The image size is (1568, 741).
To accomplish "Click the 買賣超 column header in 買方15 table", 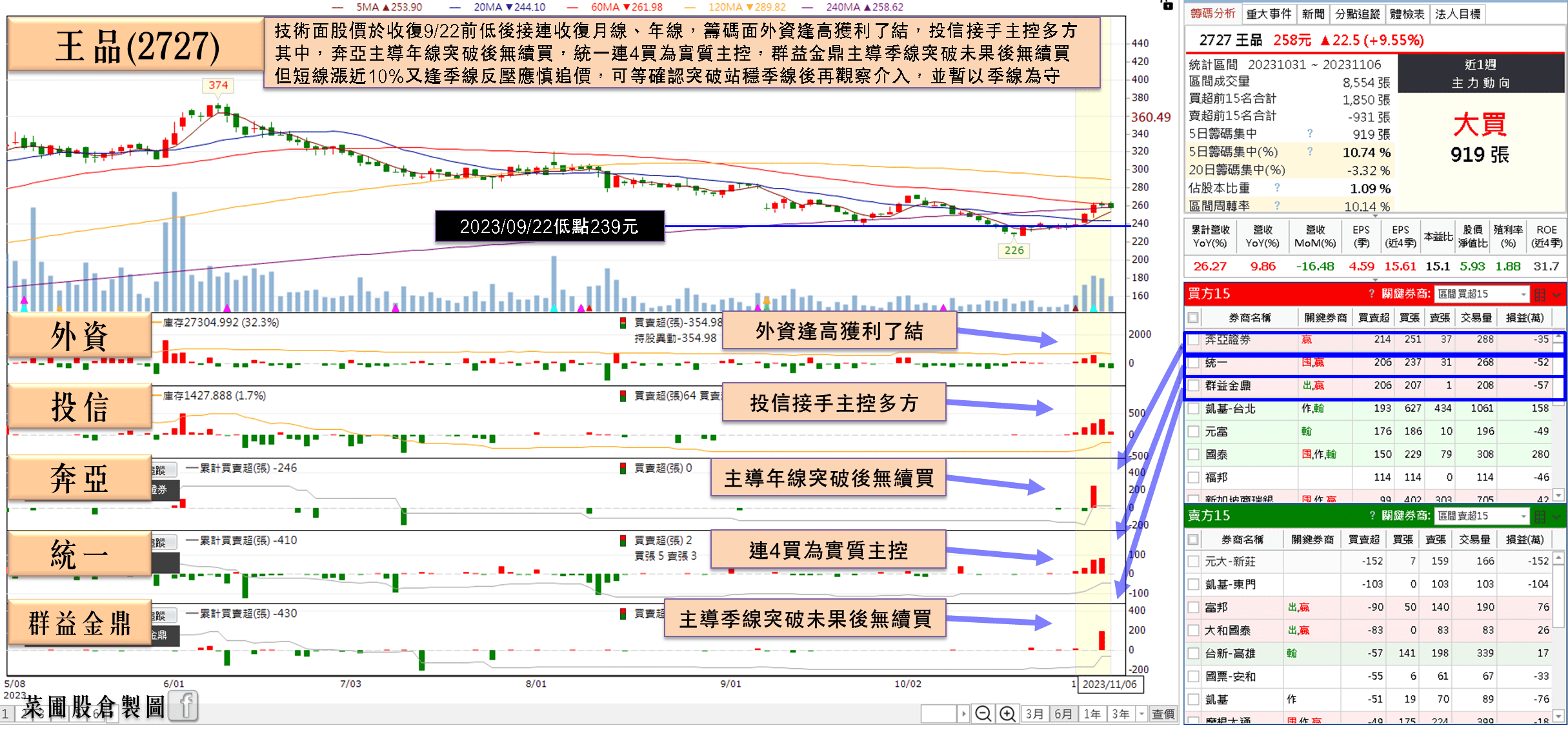I will [x=1374, y=318].
